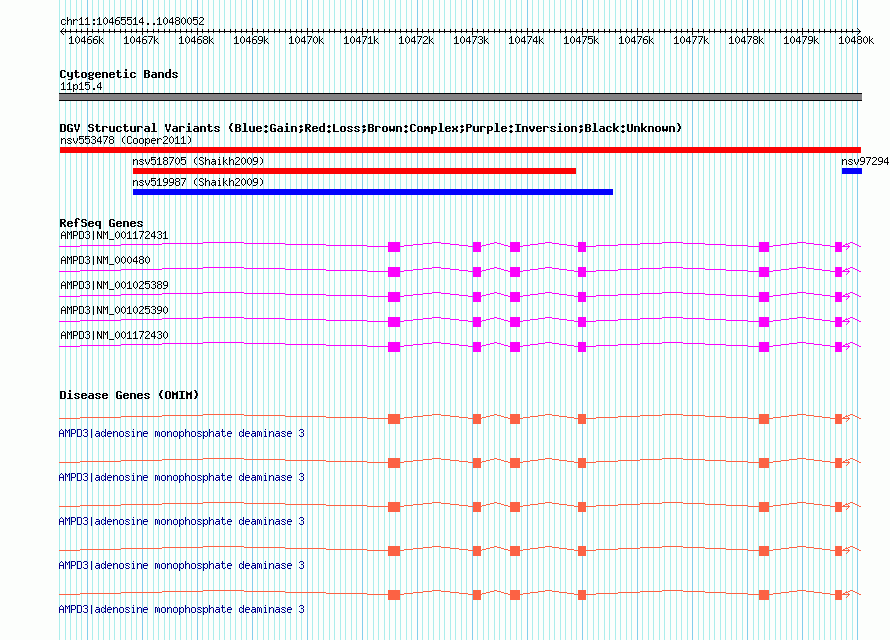Click the chr11:10465514..10480052 coordinate label
Viewport: 890px width, 640px height.
tap(132, 21)
